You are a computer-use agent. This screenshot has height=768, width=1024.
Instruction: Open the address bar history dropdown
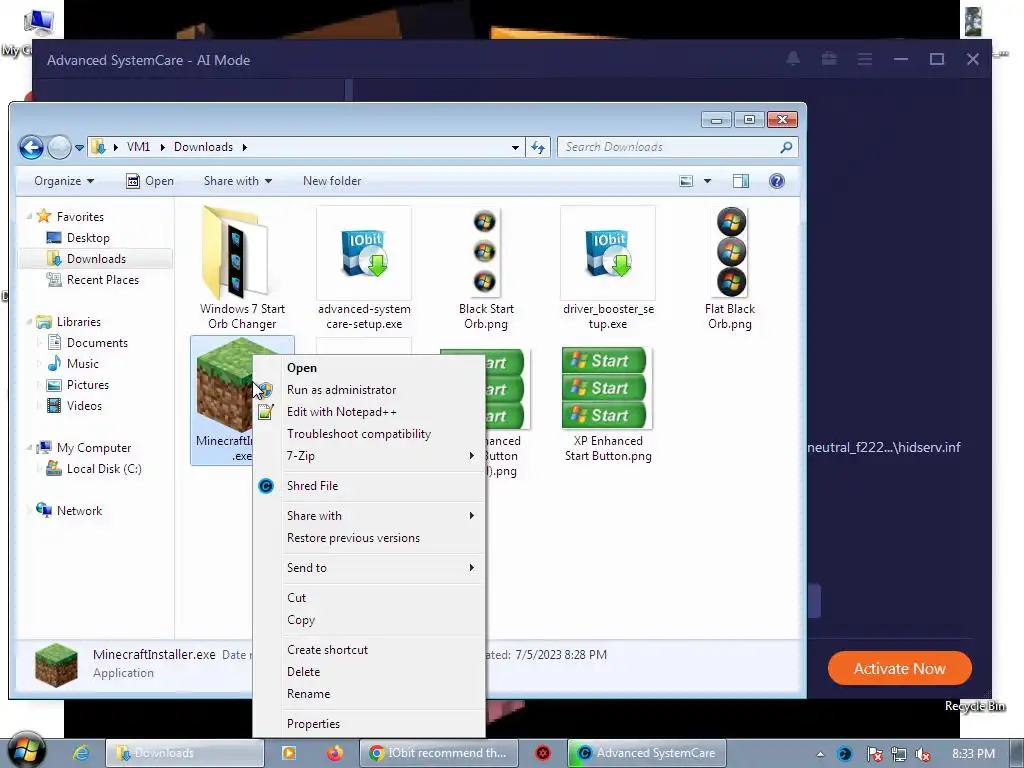coord(515,147)
